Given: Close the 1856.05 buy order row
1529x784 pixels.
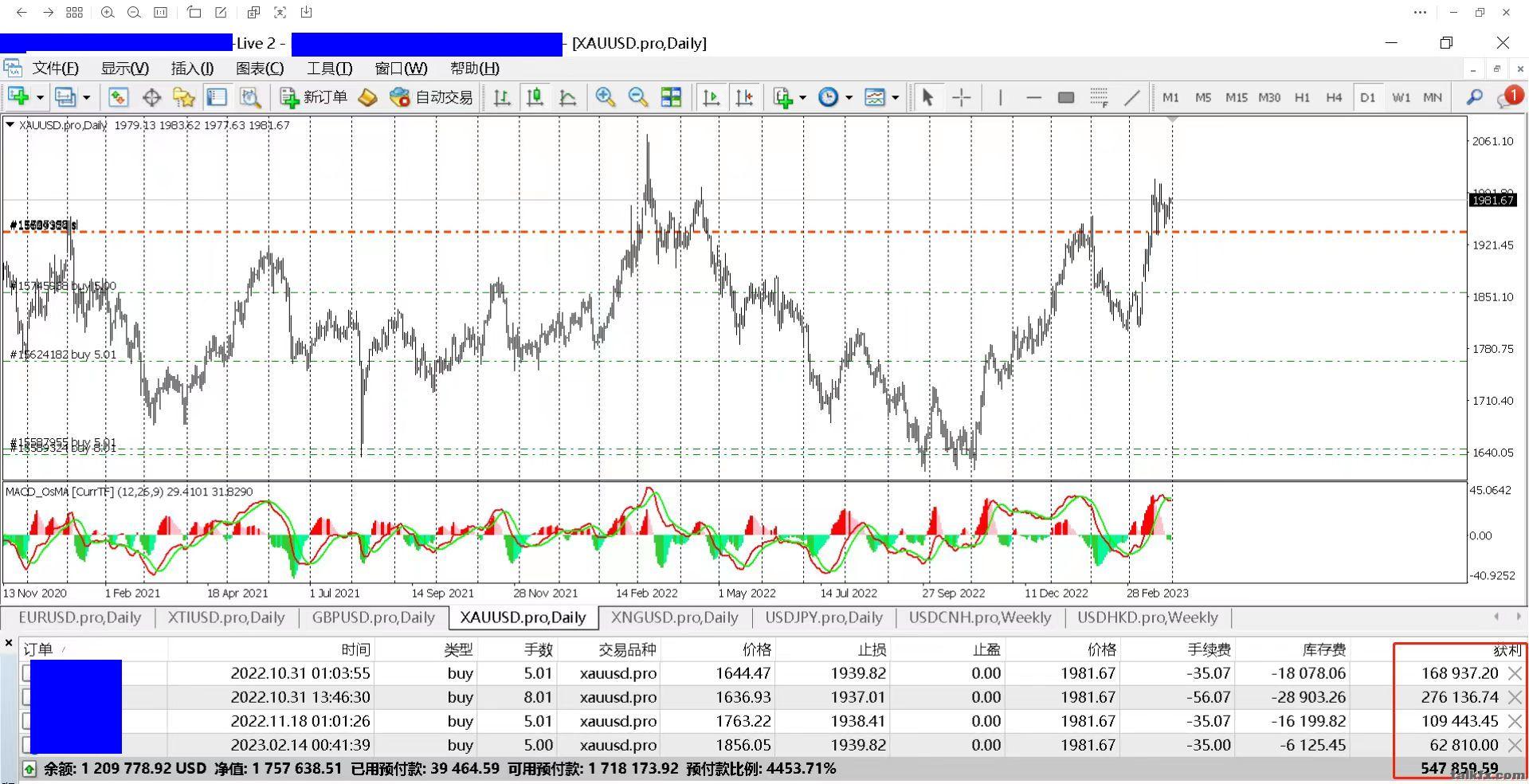Looking at the screenshot, I should coord(1514,745).
